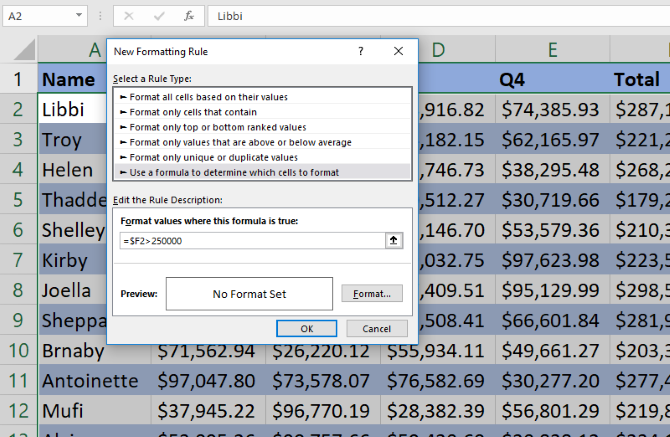The width and height of the screenshot is (670, 437).
Task: Select 'Format only unique or duplicate values'
Action: pos(262,157)
